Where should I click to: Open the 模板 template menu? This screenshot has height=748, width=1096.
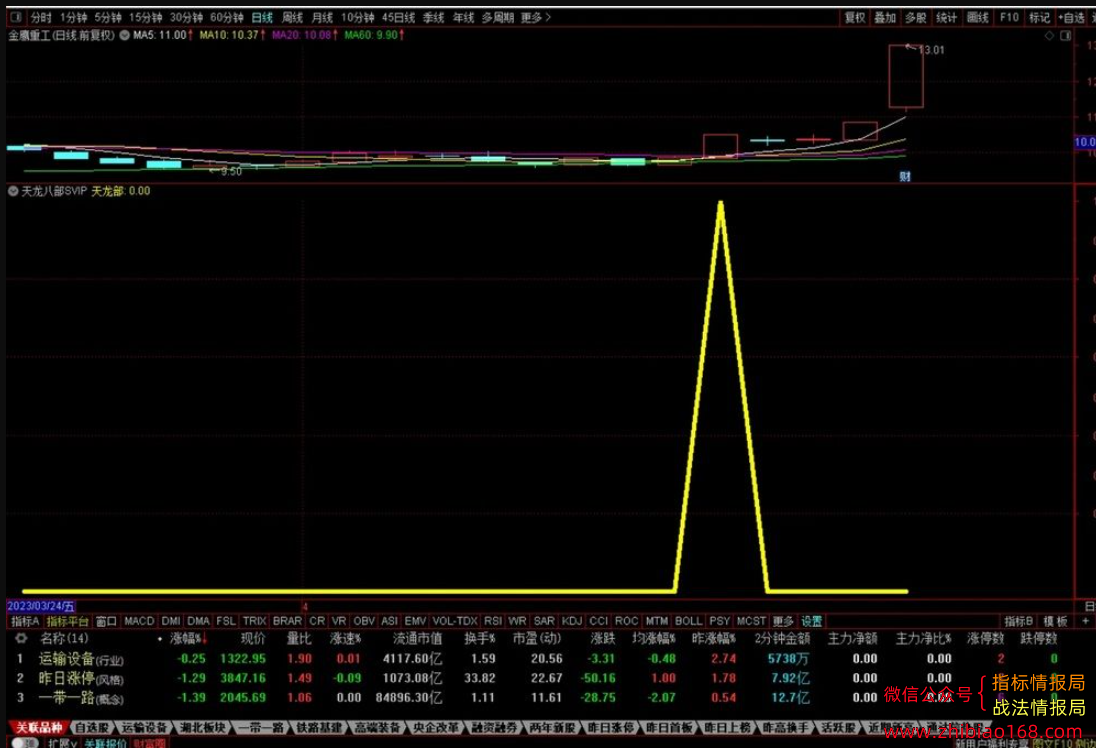[1055, 621]
